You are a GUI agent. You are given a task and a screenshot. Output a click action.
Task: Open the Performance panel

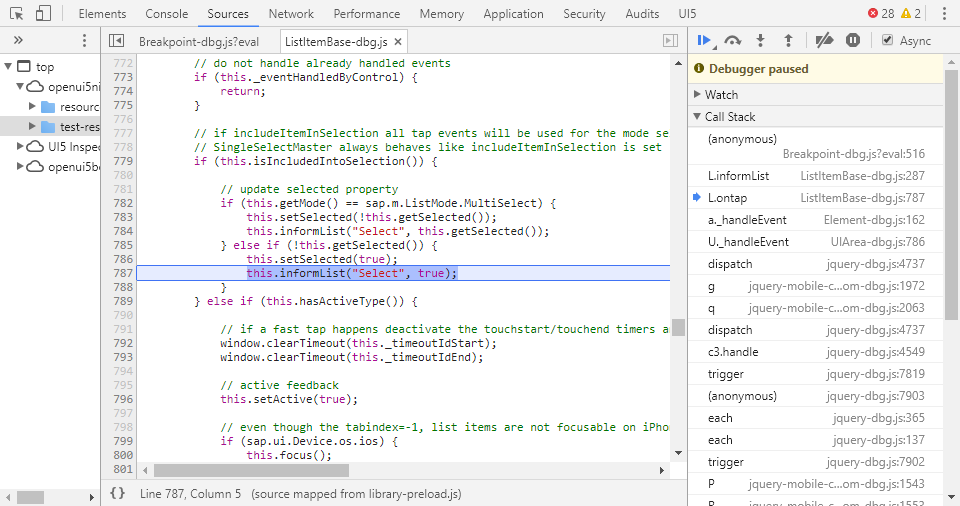pyautogui.click(x=367, y=13)
